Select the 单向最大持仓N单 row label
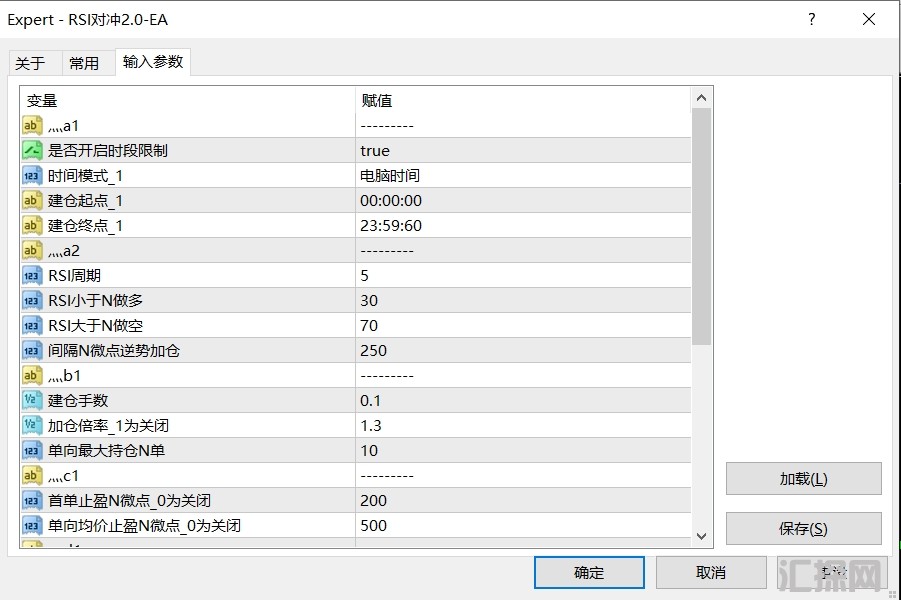This screenshot has width=901, height=600. pos(106,451)
